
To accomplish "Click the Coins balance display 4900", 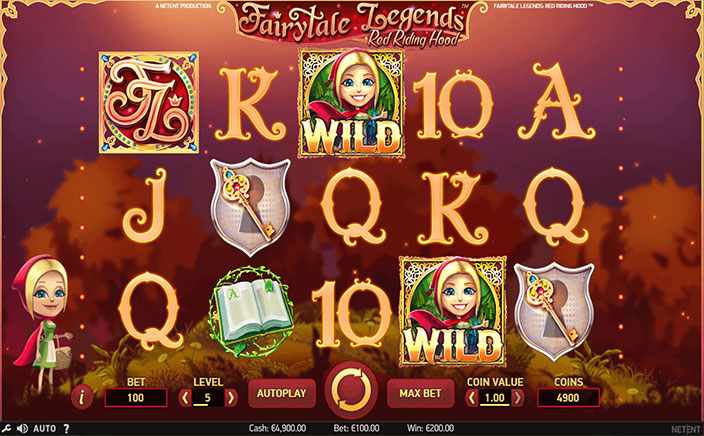I will pyautogui.click(x=568, y=397).
